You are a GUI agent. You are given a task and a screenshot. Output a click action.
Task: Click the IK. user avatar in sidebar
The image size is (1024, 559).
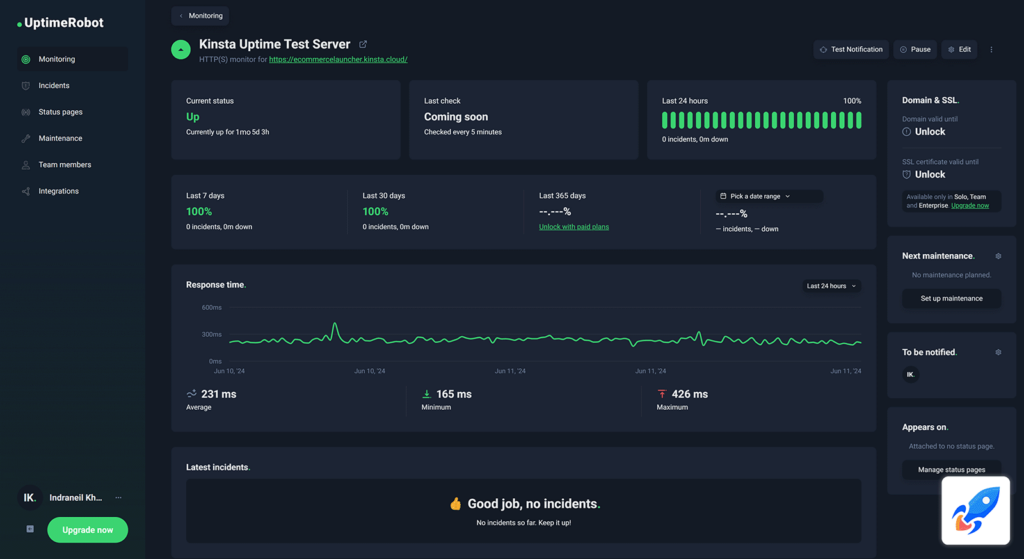coord(29,498)
